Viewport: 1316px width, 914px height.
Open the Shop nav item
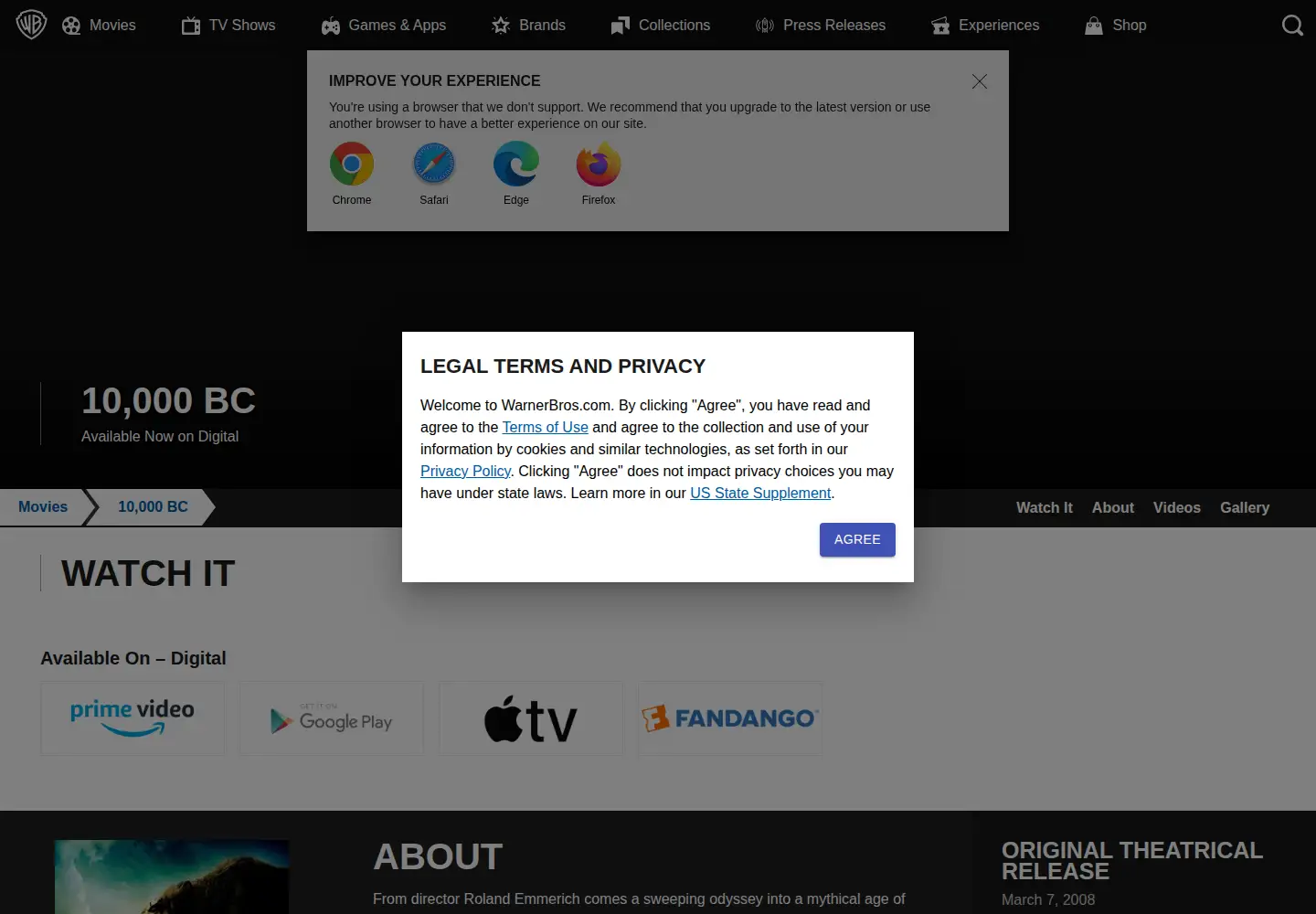coord(1116,26)
